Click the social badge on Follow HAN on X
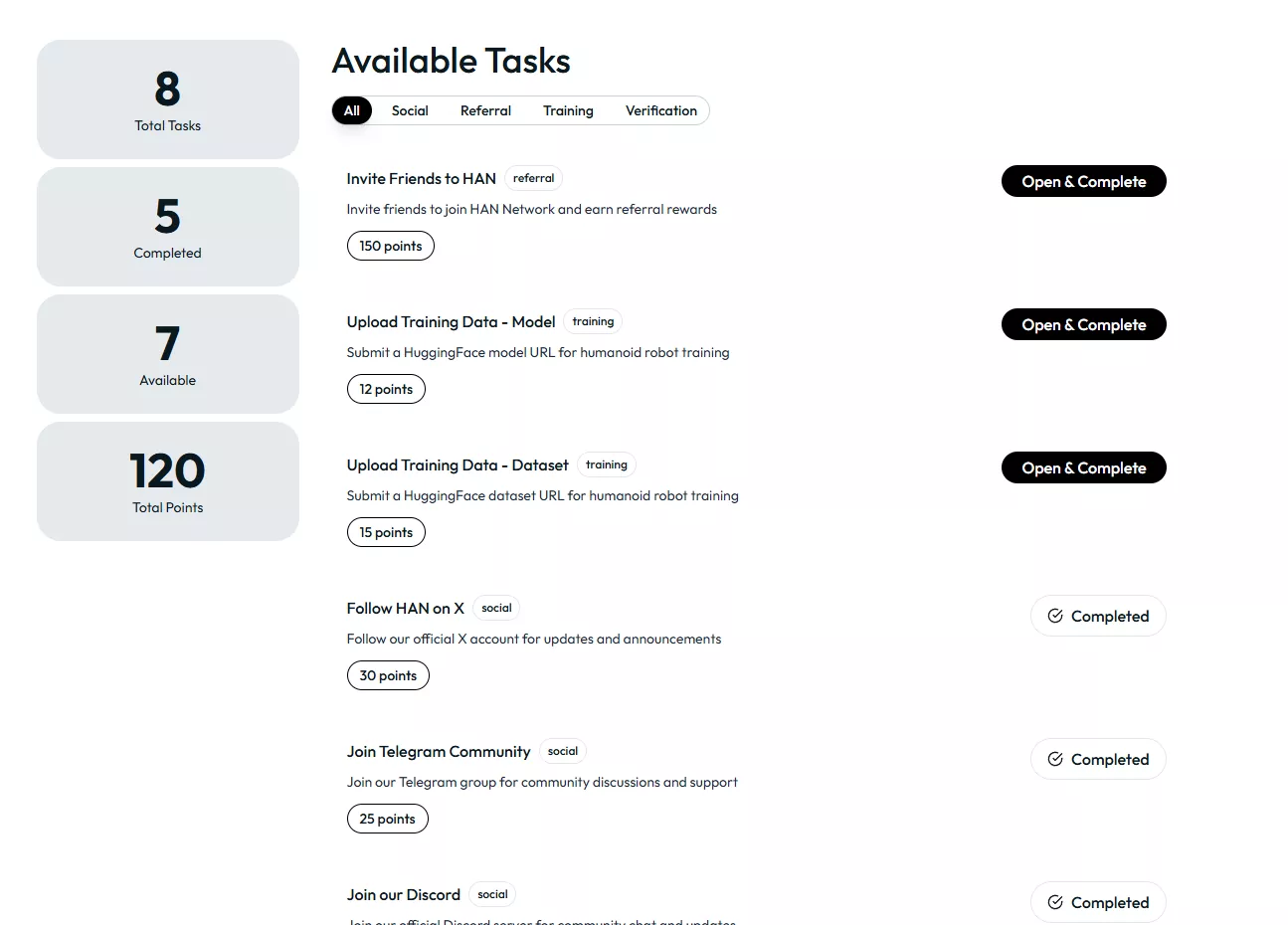Screen dimensions: 1288x925 click(495, 608)
